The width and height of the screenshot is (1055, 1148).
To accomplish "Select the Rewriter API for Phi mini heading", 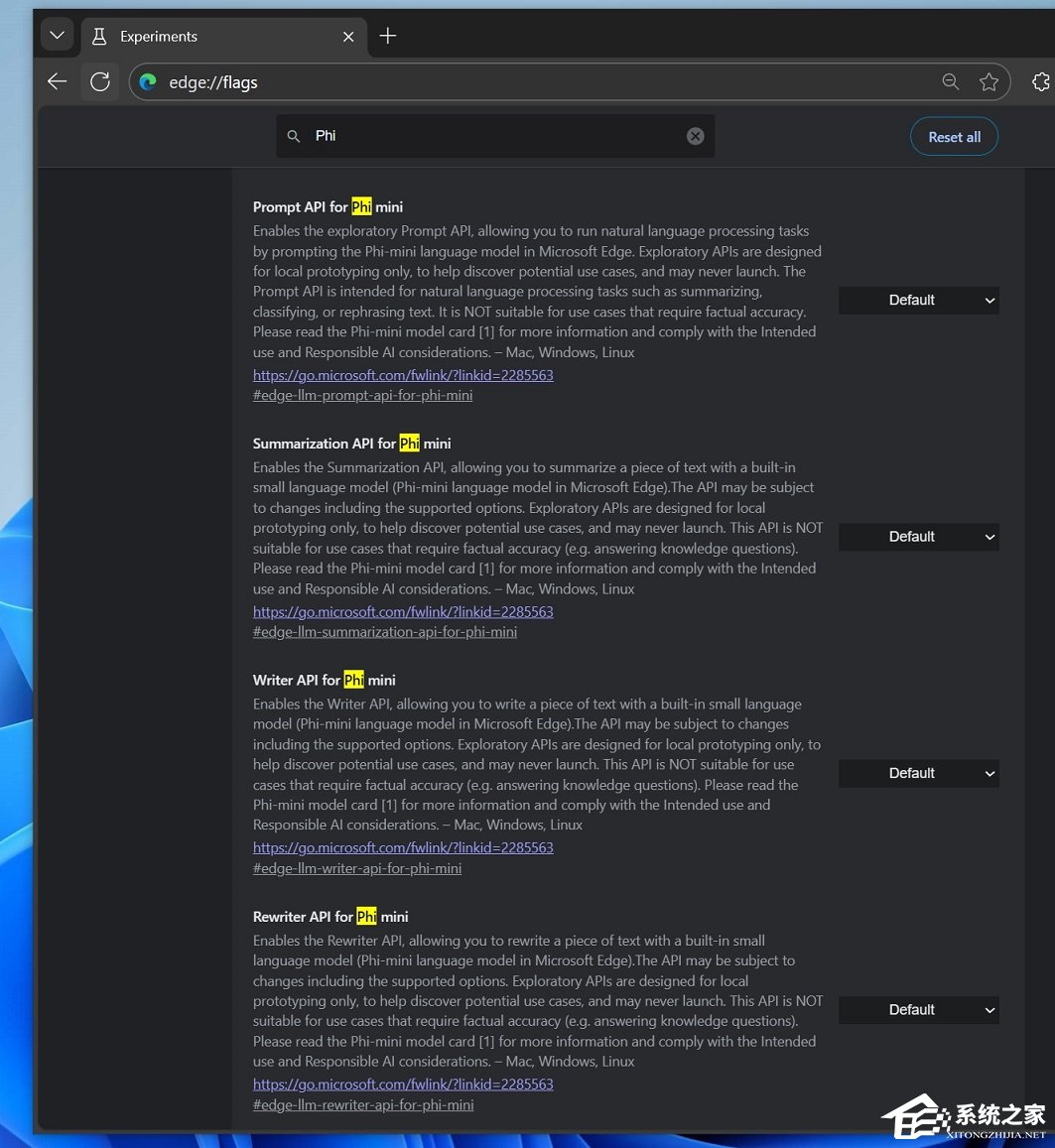I will pos(330,917).
